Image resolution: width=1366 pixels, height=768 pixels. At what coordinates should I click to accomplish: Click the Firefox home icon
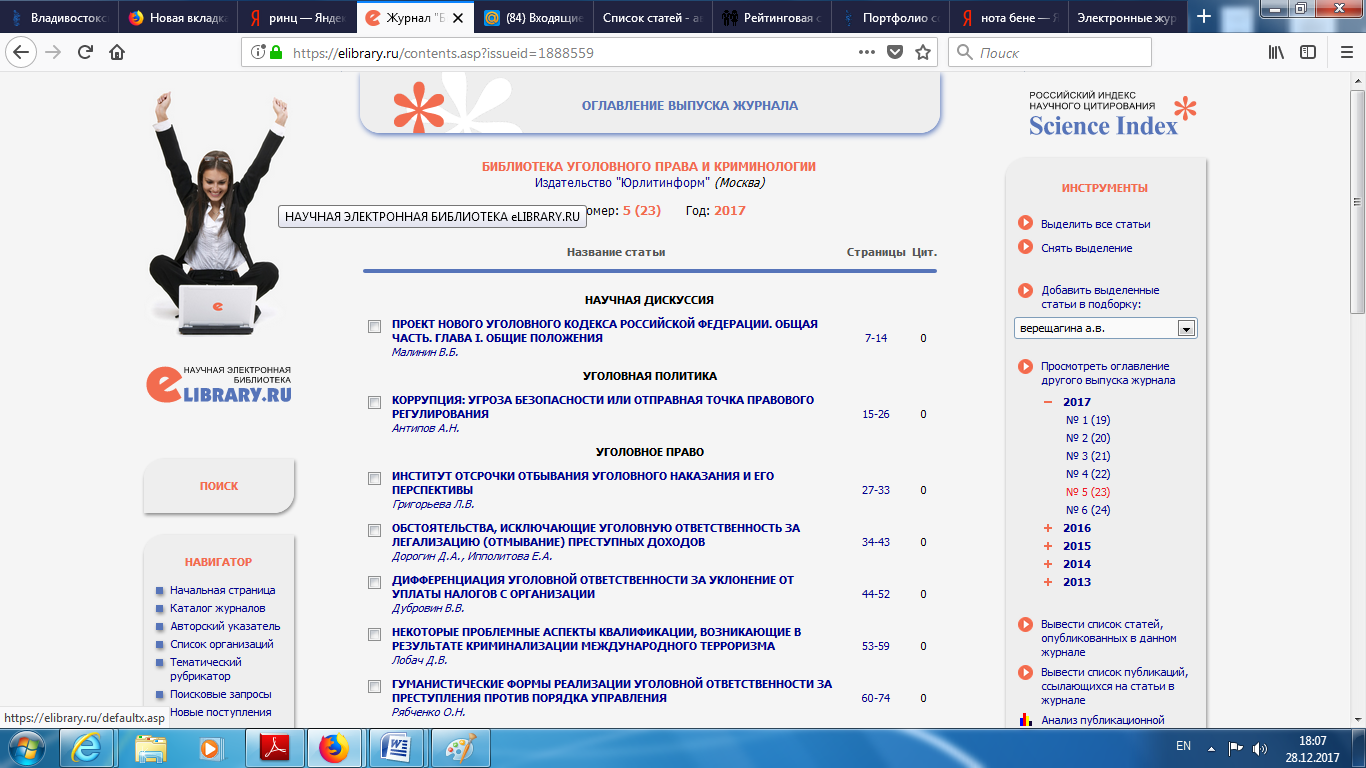tap(117, 53)
